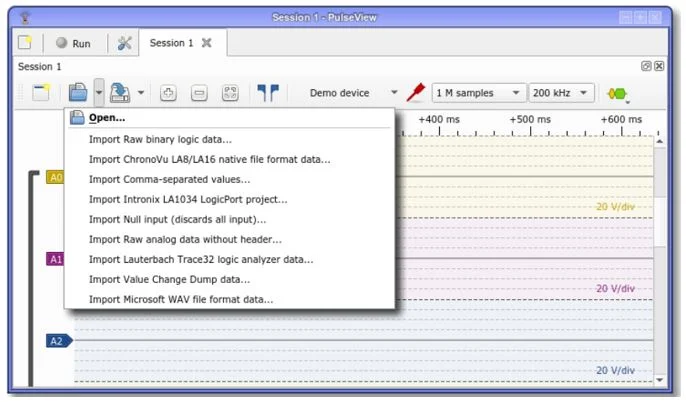Open the Demo device selector dropdown
The height and width of the screenshot is (402, 686).
(353, 93)
